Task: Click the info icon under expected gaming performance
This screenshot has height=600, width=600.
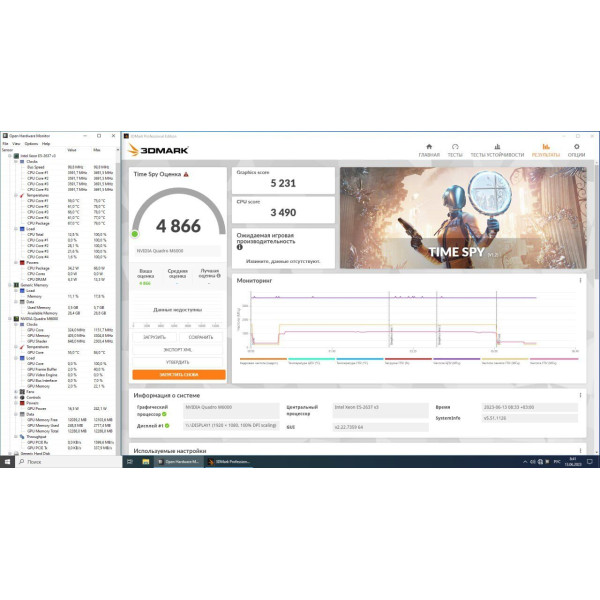Action: pos(240,247)
